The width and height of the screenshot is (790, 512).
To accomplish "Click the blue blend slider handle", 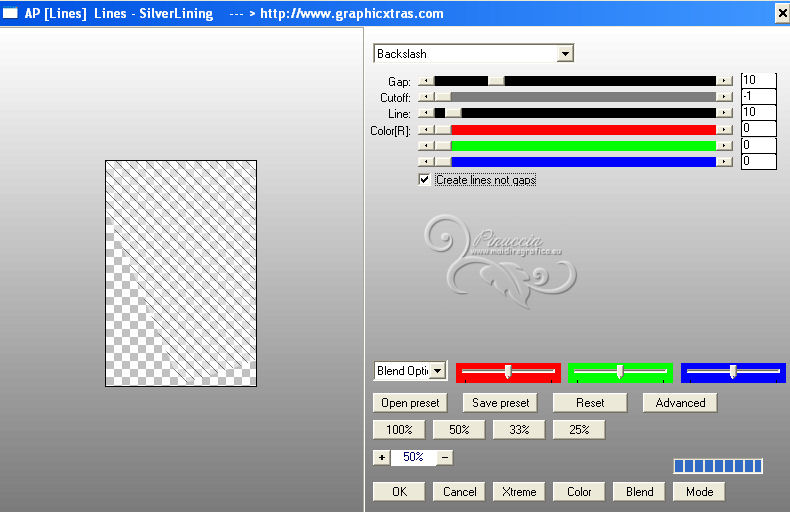I will click(733, 372).
